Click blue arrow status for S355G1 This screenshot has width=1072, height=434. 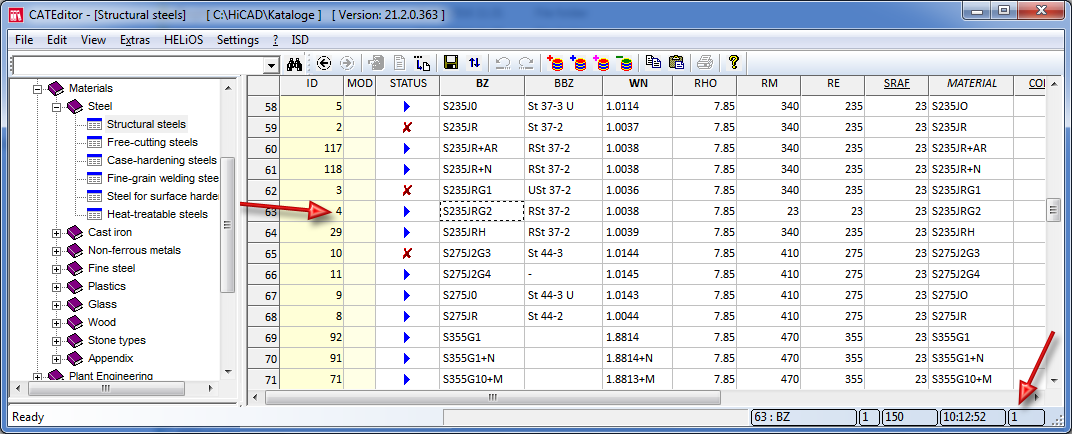407,338
